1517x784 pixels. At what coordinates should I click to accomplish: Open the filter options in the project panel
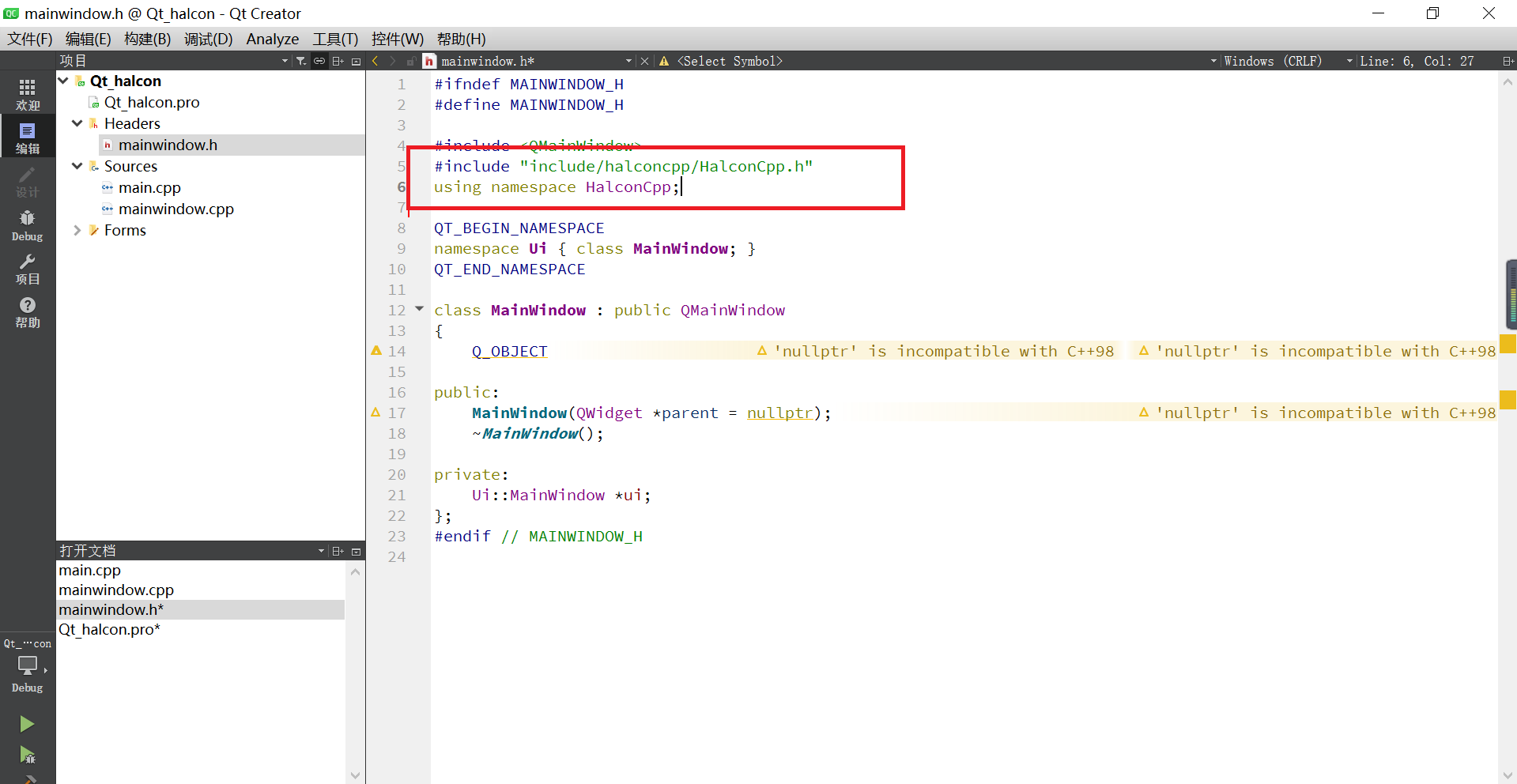click(301, 60)
